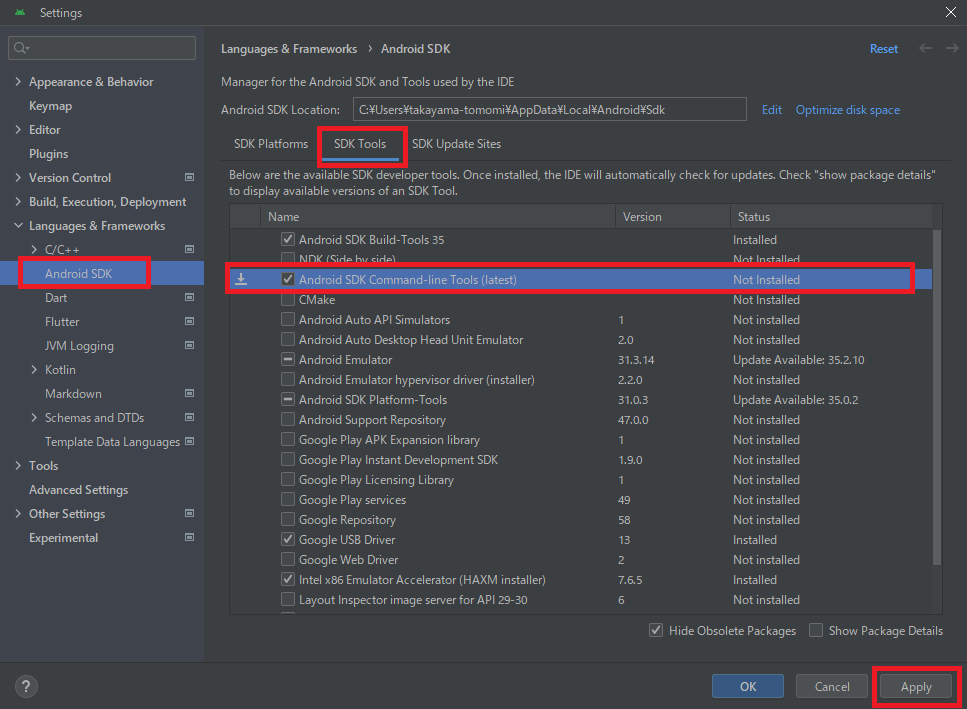Image resolution: width=967 pixels, height=709 pixels.
Task: Select the SDK Tools tab
Action: pos(360,144)
